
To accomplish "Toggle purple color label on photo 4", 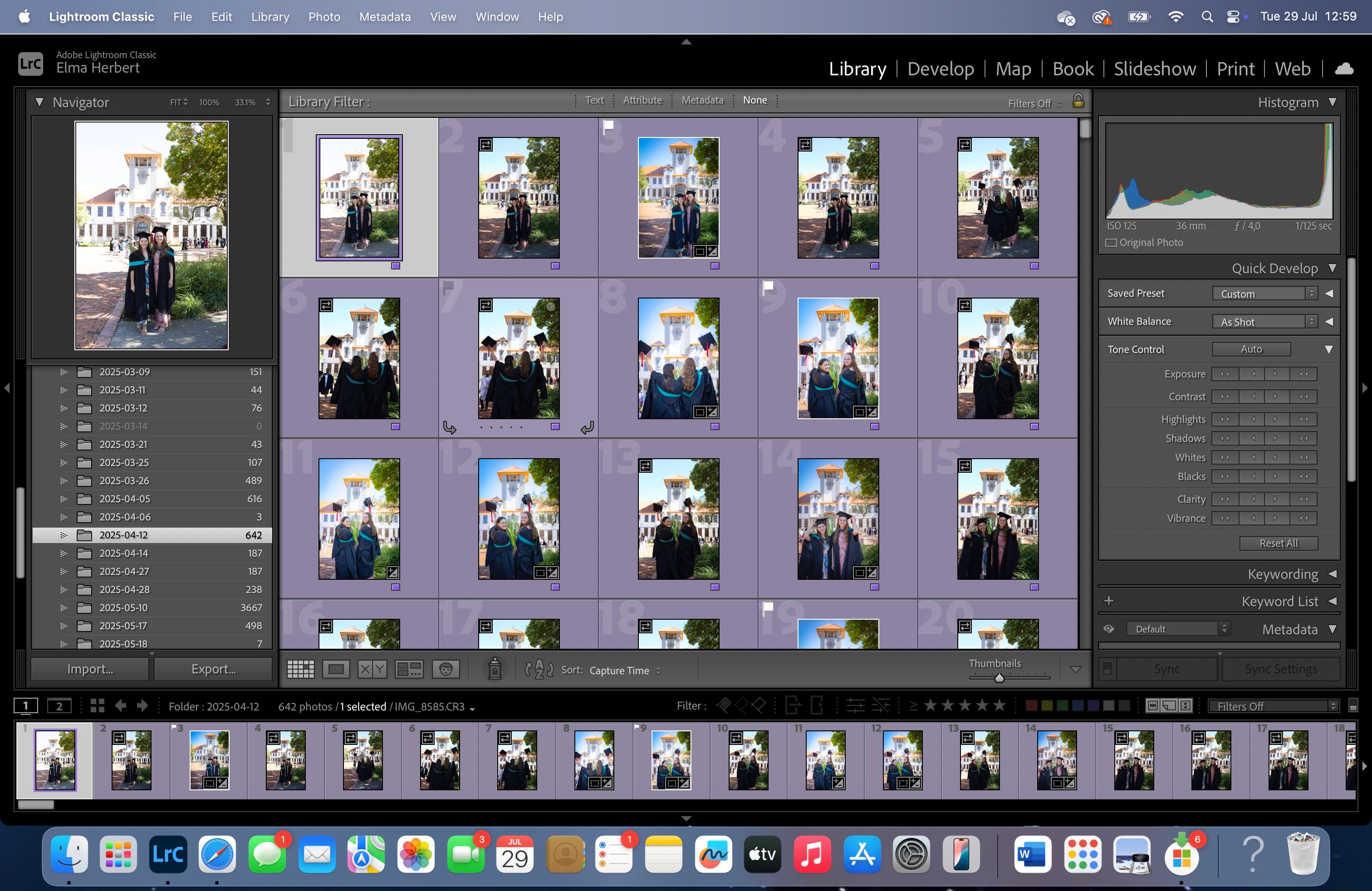I will (x=874, y=266).
